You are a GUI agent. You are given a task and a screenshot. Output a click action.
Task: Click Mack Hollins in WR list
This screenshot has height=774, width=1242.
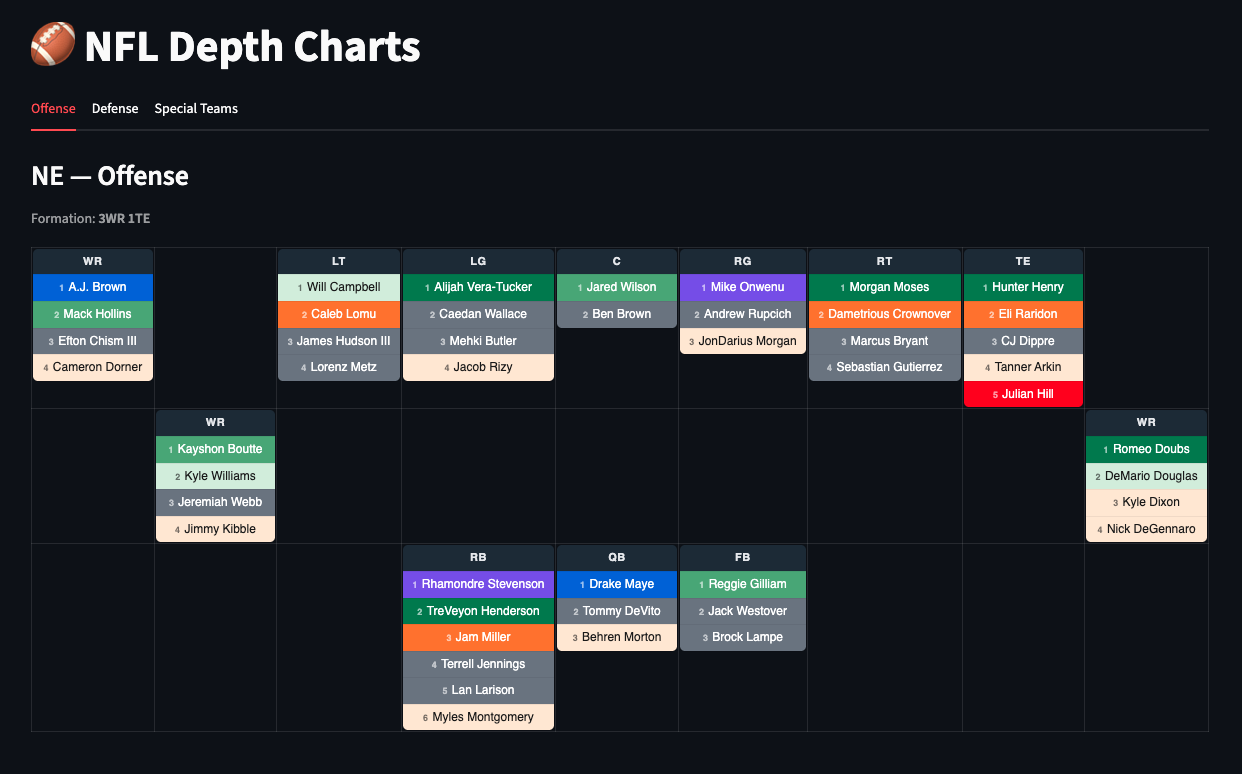[93, 314]
